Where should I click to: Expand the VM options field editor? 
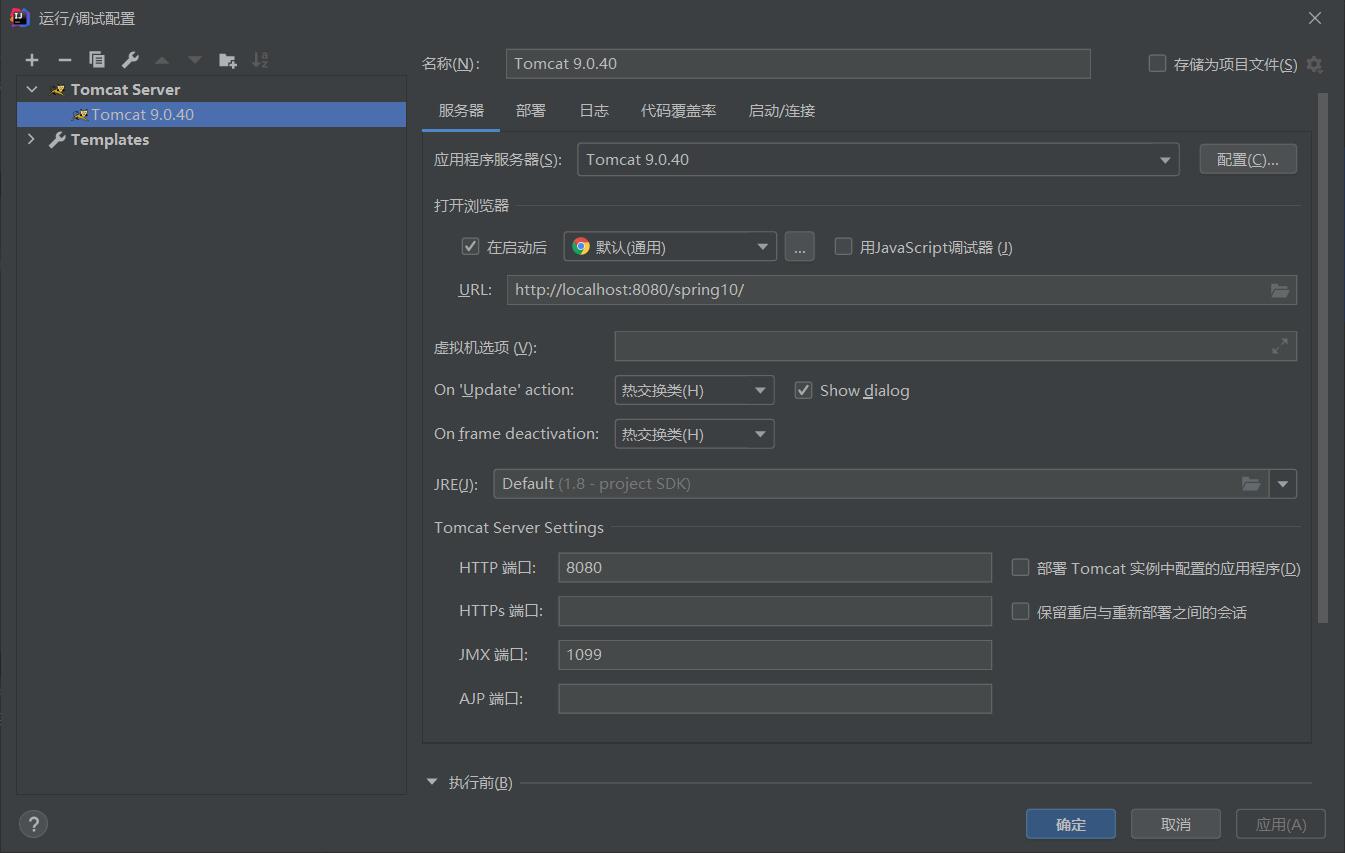[x=1280, y=346]
